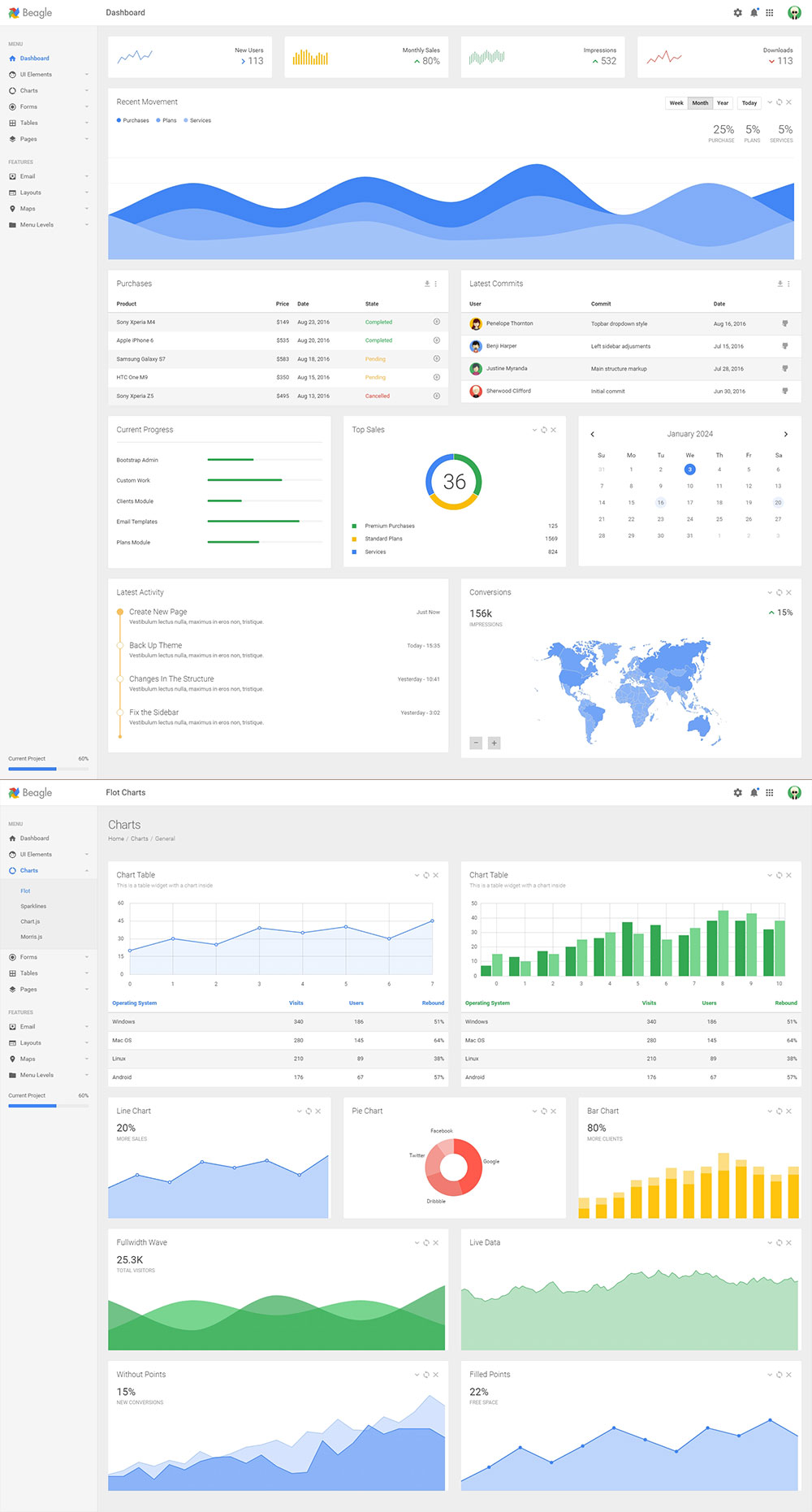Go to next month in the calendar
The image size is (812, 1512).
click(785, 434)
